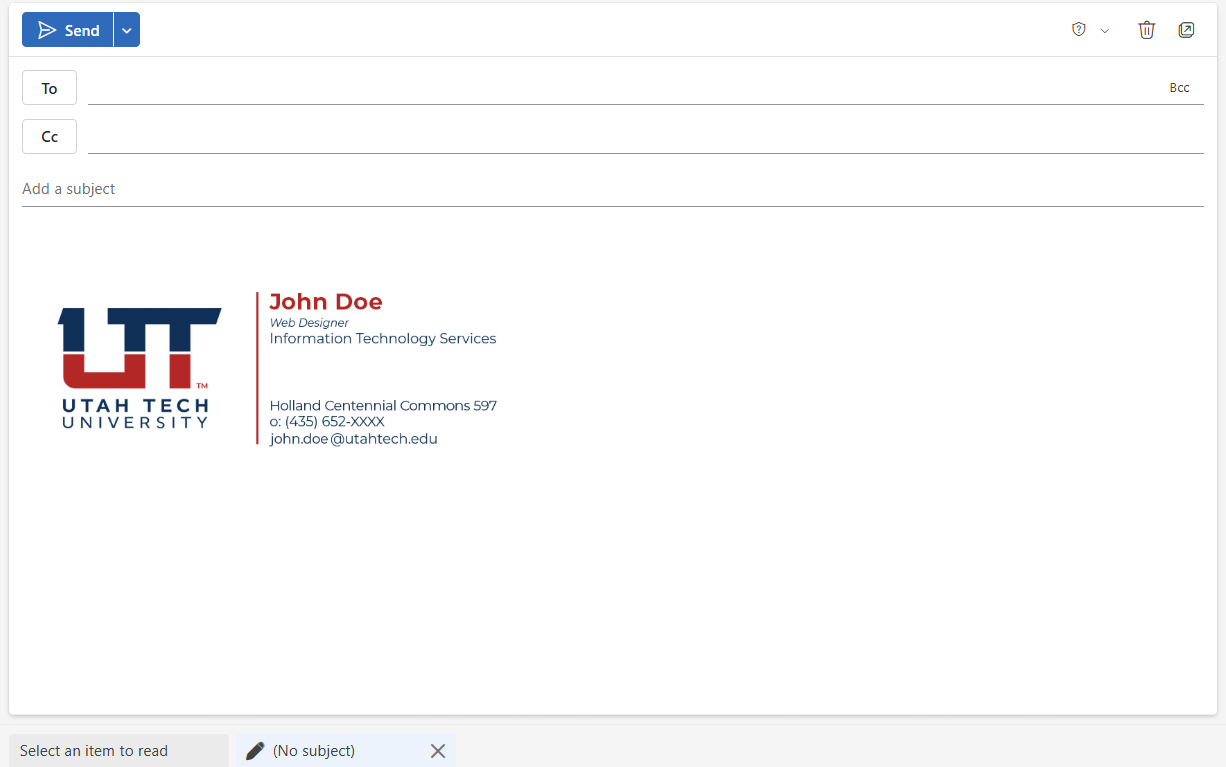Viewport: 1226px width, 767px height.
Task: Click the Add a subject field
Action: coord(300,188)
